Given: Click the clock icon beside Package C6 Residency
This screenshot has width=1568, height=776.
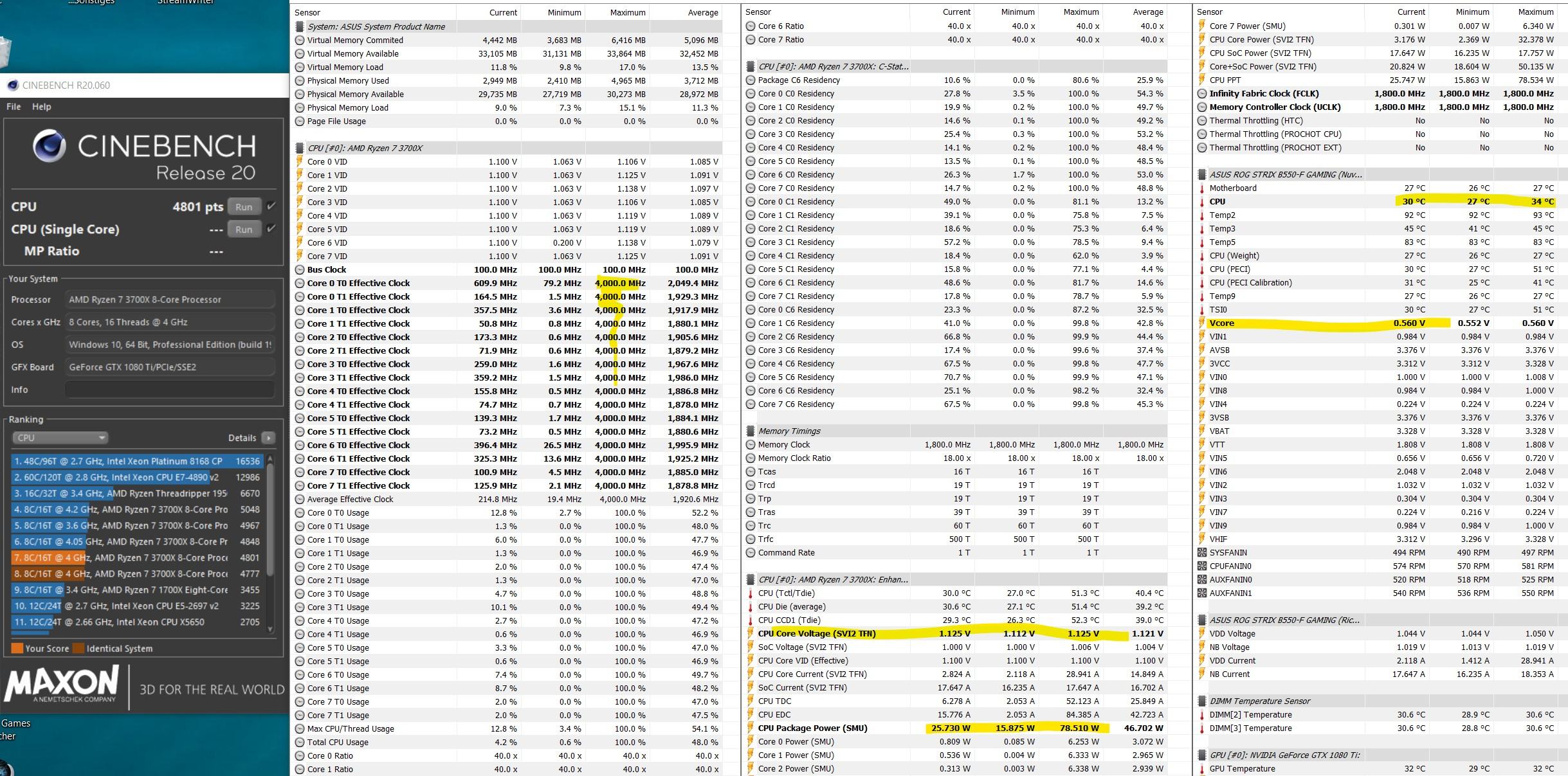Looking at the screenshot, I should pos(751,80).
